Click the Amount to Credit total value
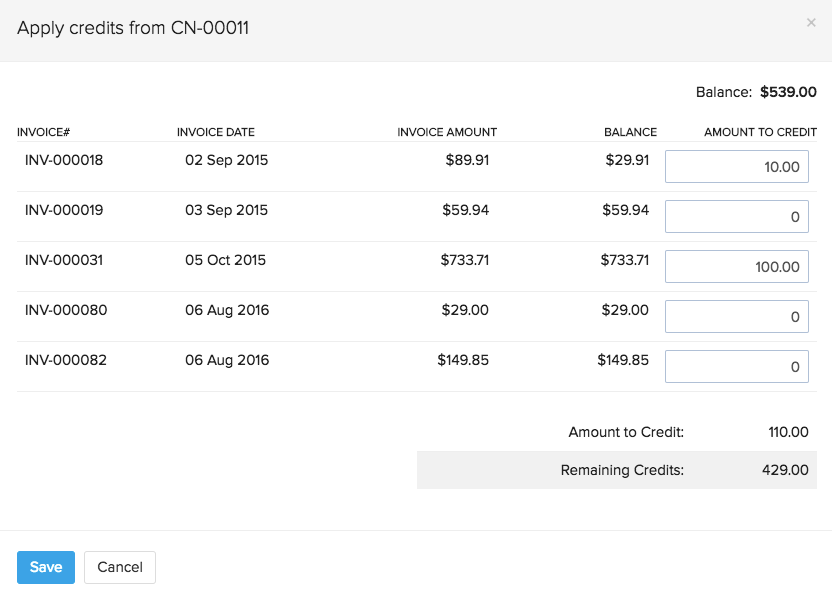 788,432
